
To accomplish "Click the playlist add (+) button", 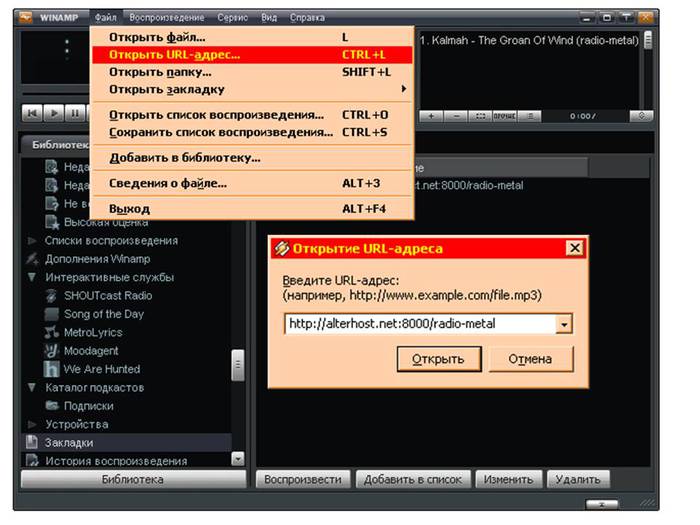I will [x=431, y=116].
